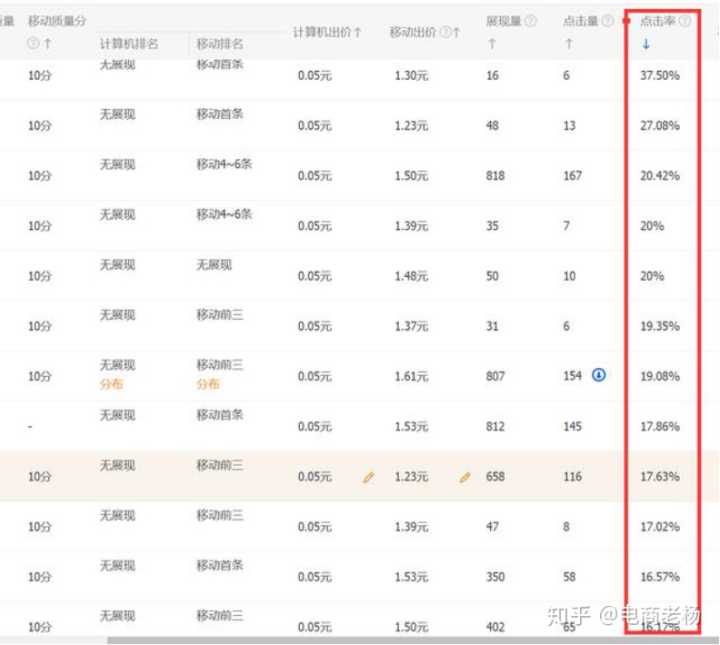The height and width of the screenshot is (645, 720).
Task: Click the 点击量 column header label
Action: (x=581, y=21)
